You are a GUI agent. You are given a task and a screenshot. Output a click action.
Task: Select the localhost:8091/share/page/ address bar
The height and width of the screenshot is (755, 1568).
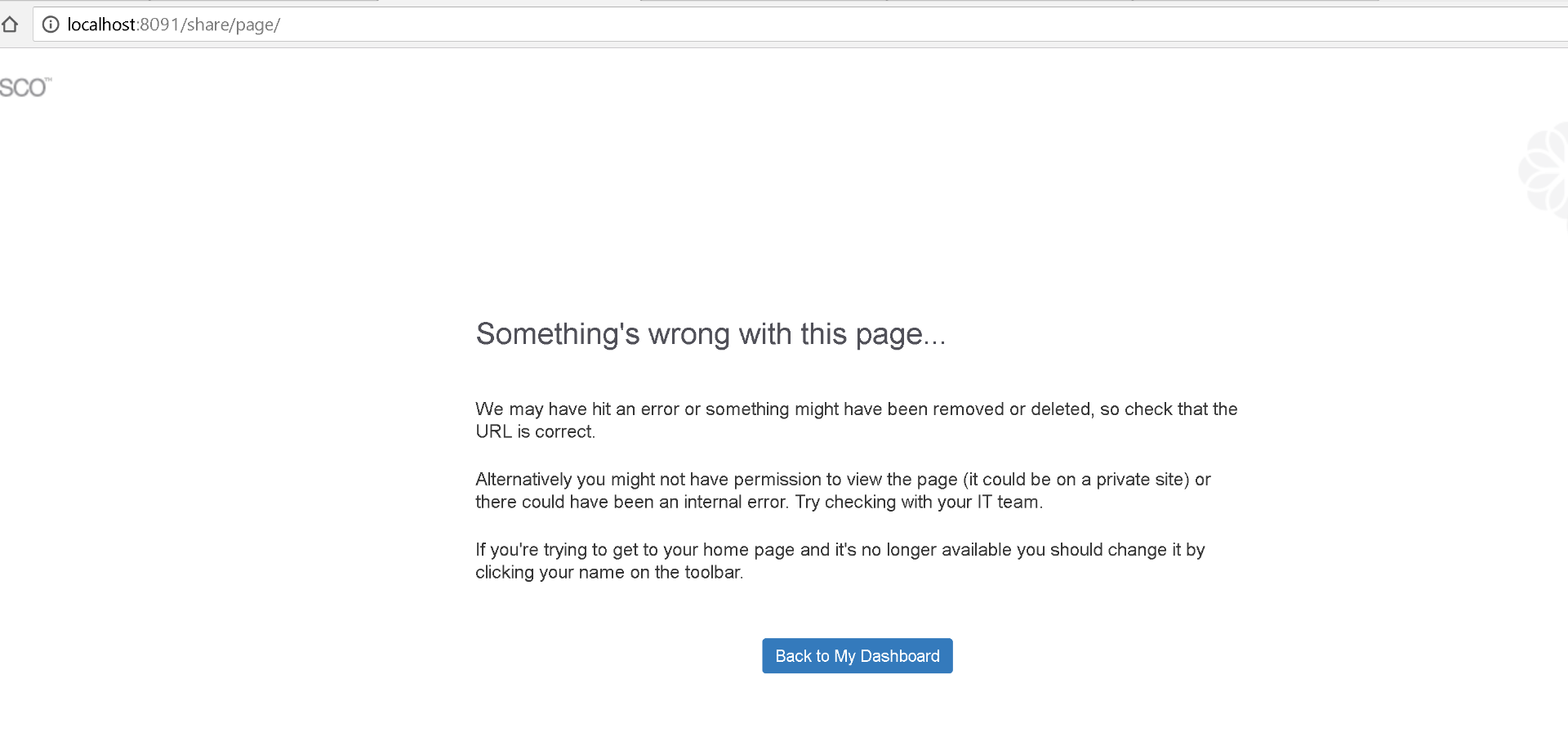pos(800,25)
